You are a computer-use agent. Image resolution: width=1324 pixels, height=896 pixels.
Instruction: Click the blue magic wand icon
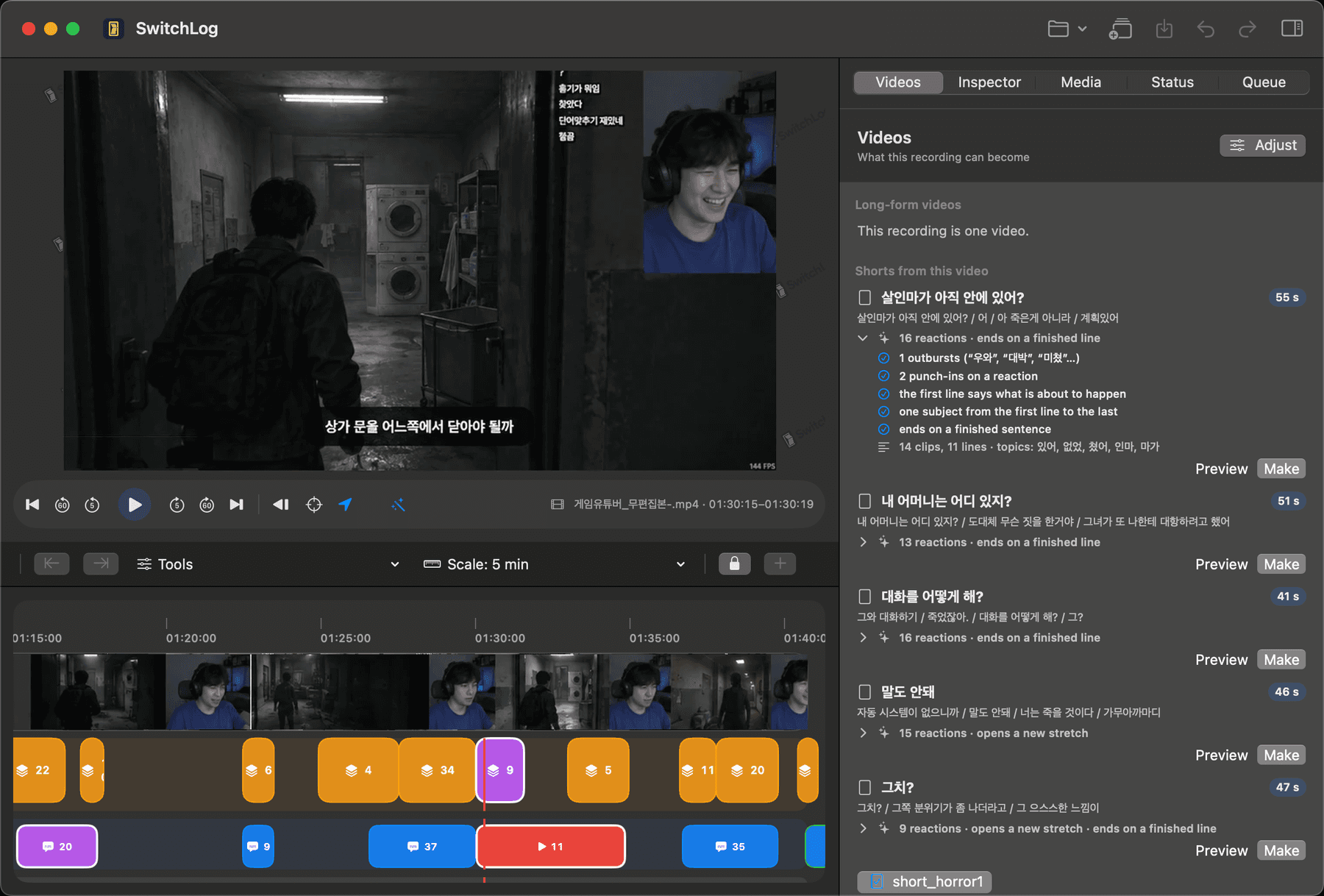pyautogui.click(x=398, y=505)
